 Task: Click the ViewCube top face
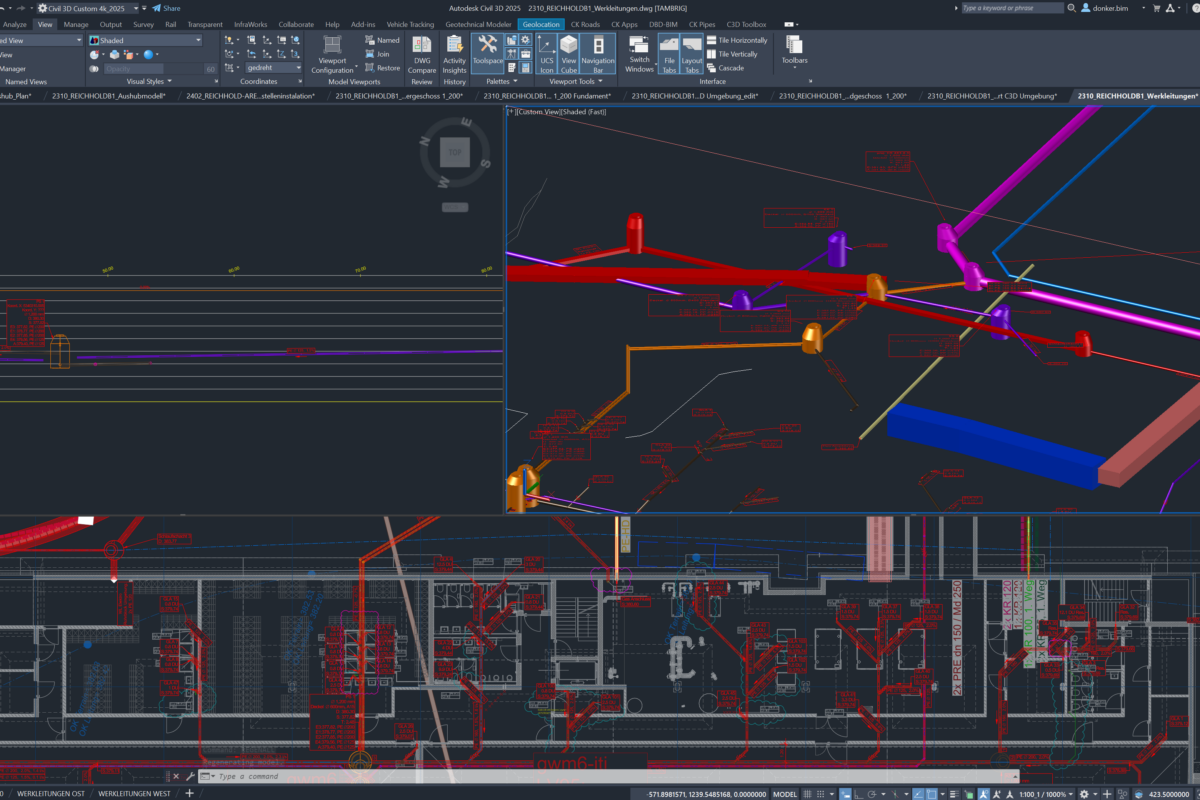pyautogui.click(x=454, y=153)
